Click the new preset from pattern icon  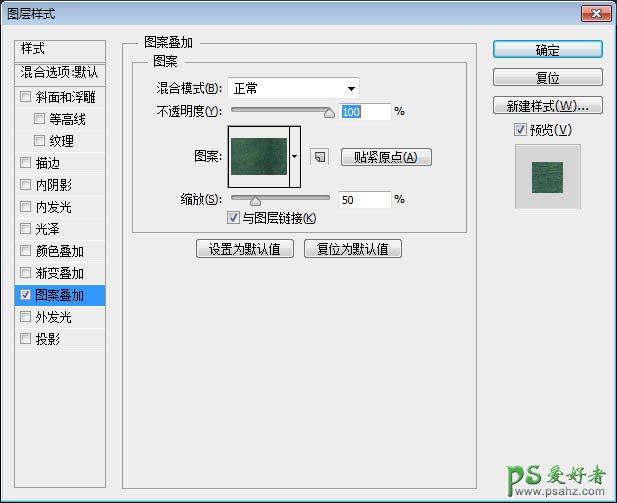[x=319, y=157]
